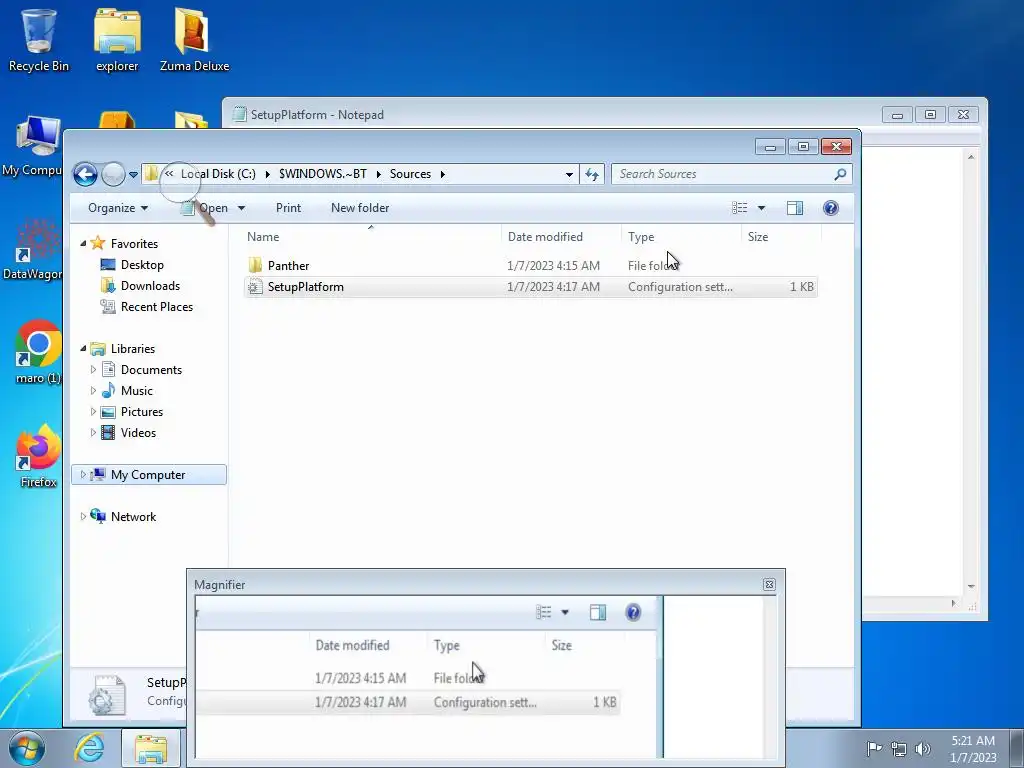Open the Organize menu
This screenshot has width=1024, height=768.
(118, 208)
